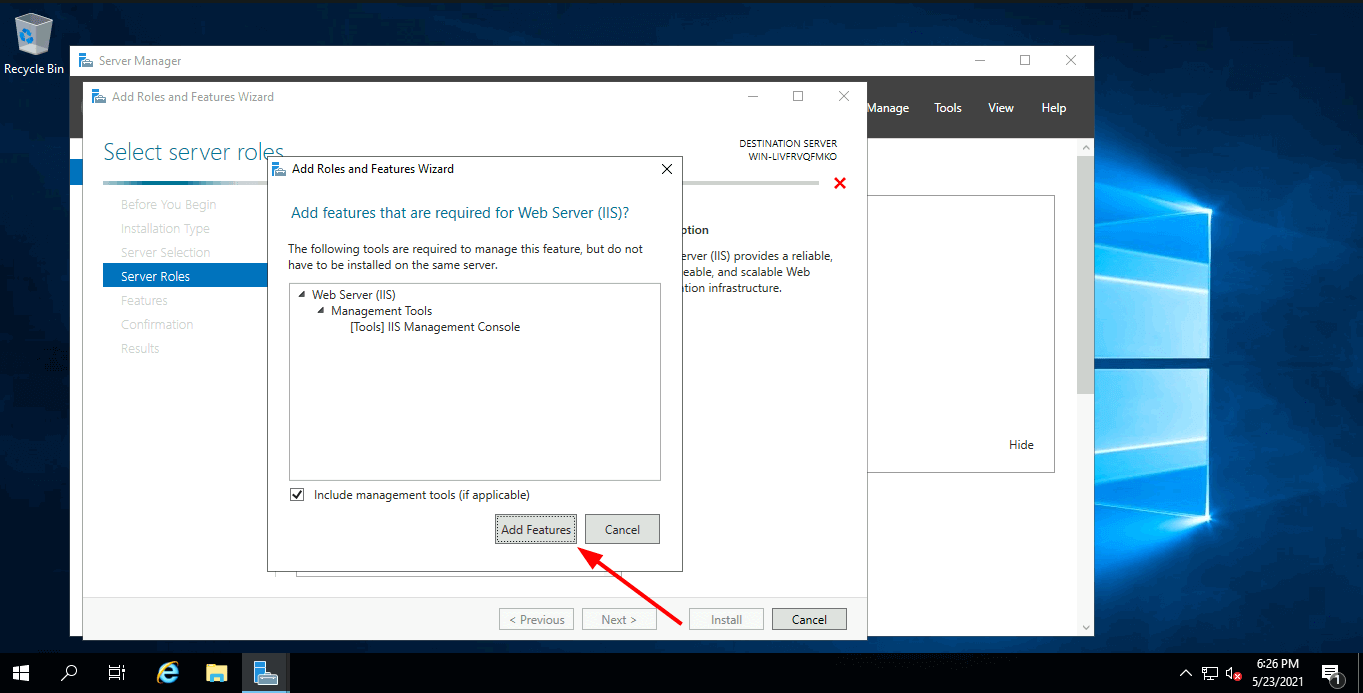The width and height of the screenshot is (1363, 693).
Task: Open the Action Center notifications icon
Action: [x=1331, y=673]
